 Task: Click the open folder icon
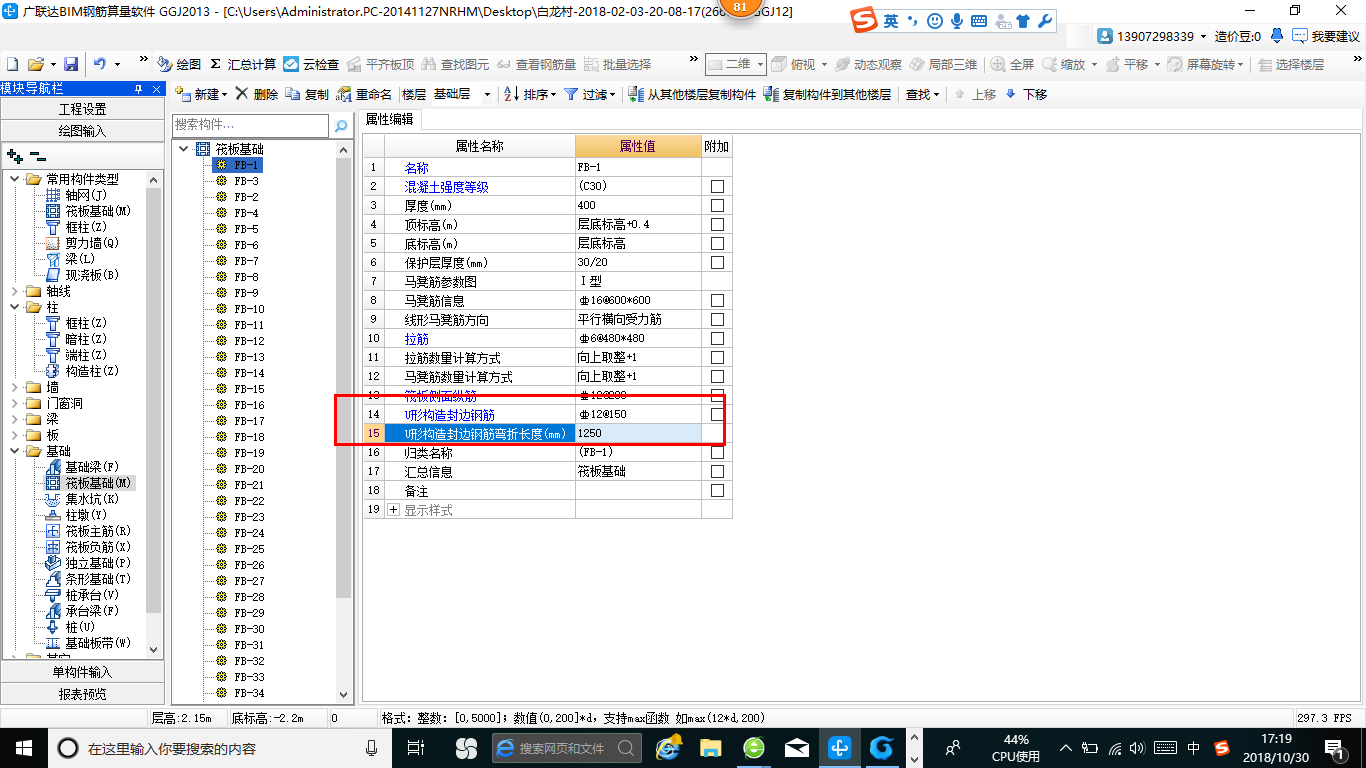coord(36,63)
